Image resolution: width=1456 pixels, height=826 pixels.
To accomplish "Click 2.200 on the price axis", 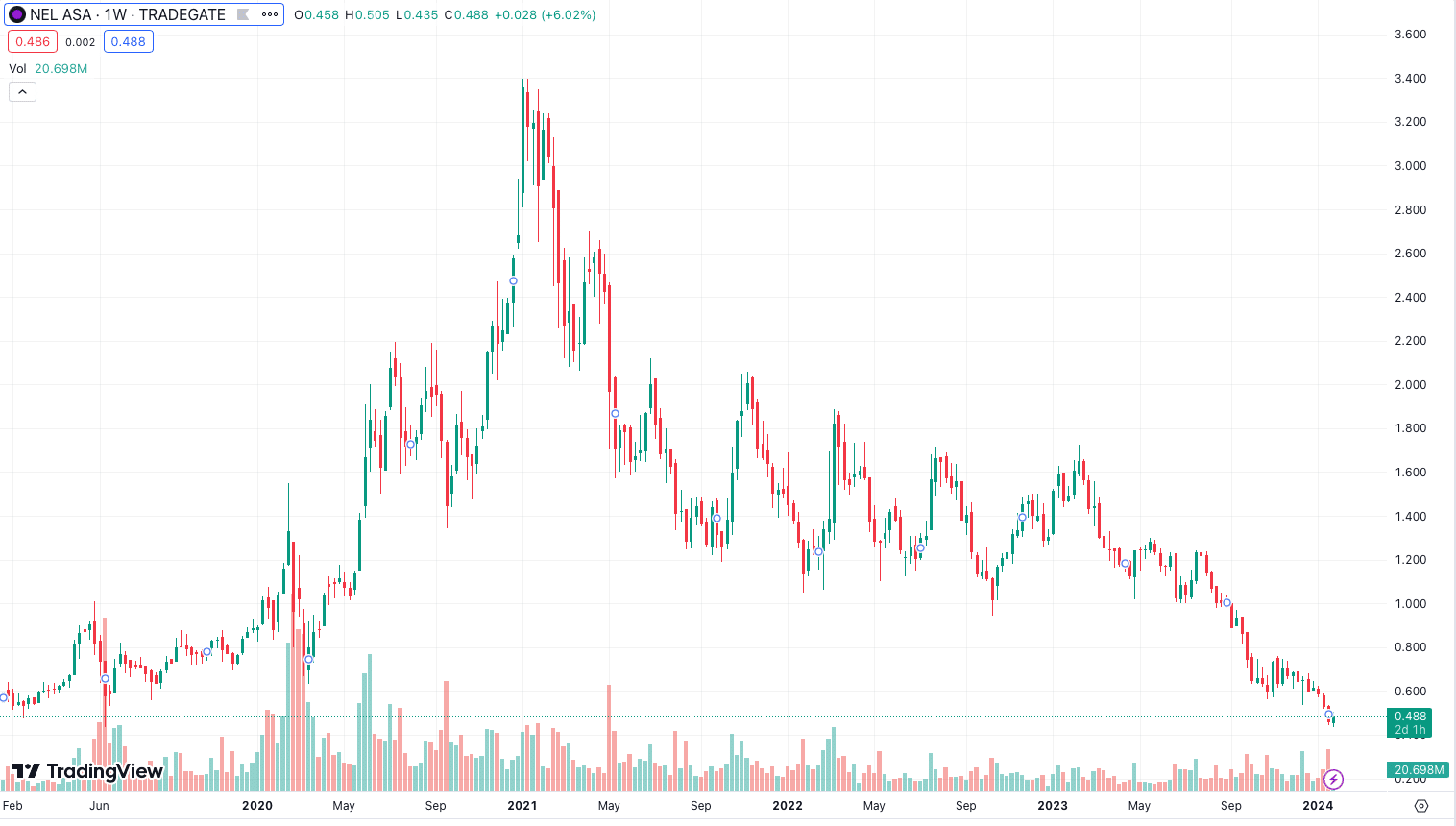I will click(1410, 341).
